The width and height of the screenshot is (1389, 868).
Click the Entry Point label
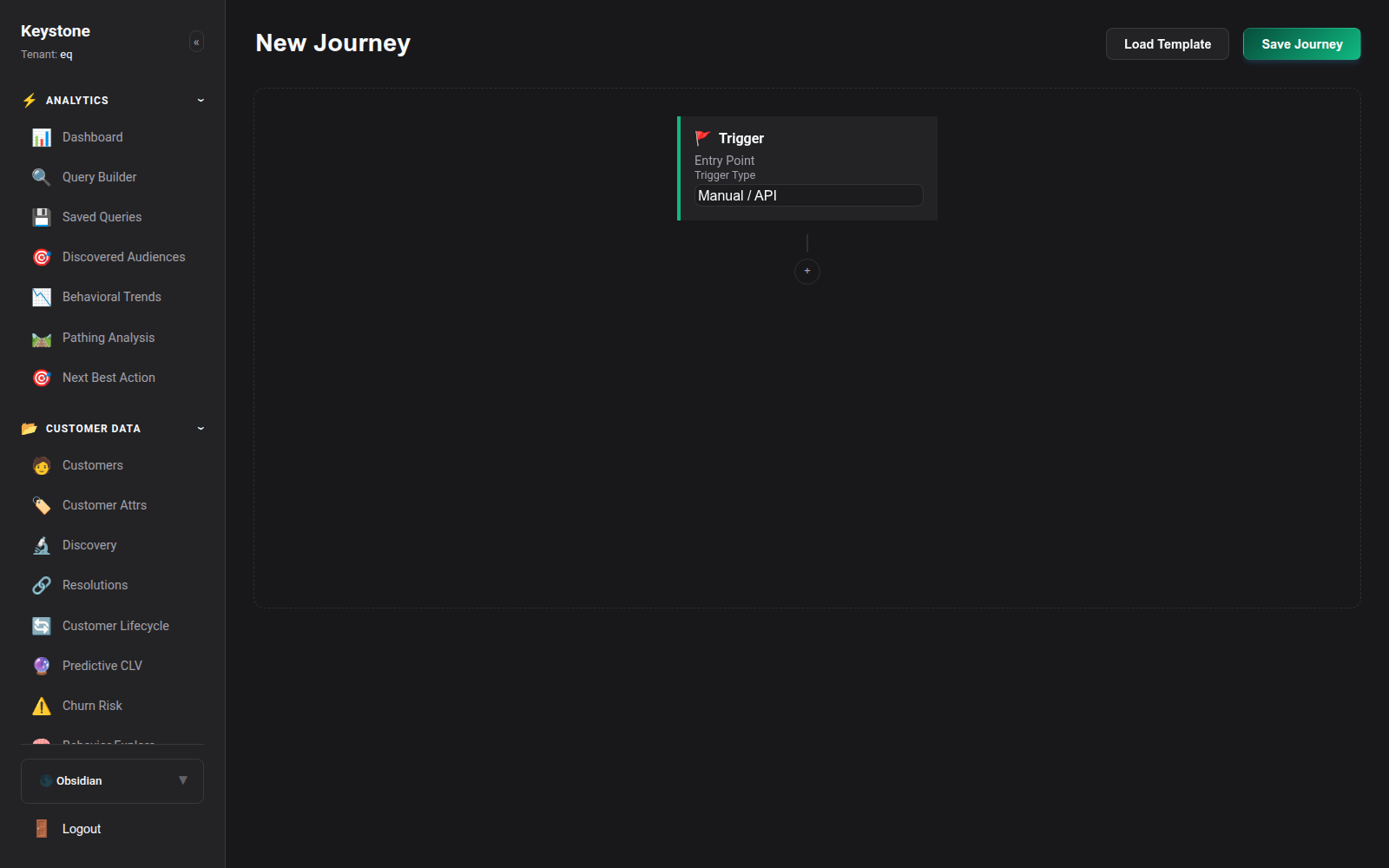(725, 161)
